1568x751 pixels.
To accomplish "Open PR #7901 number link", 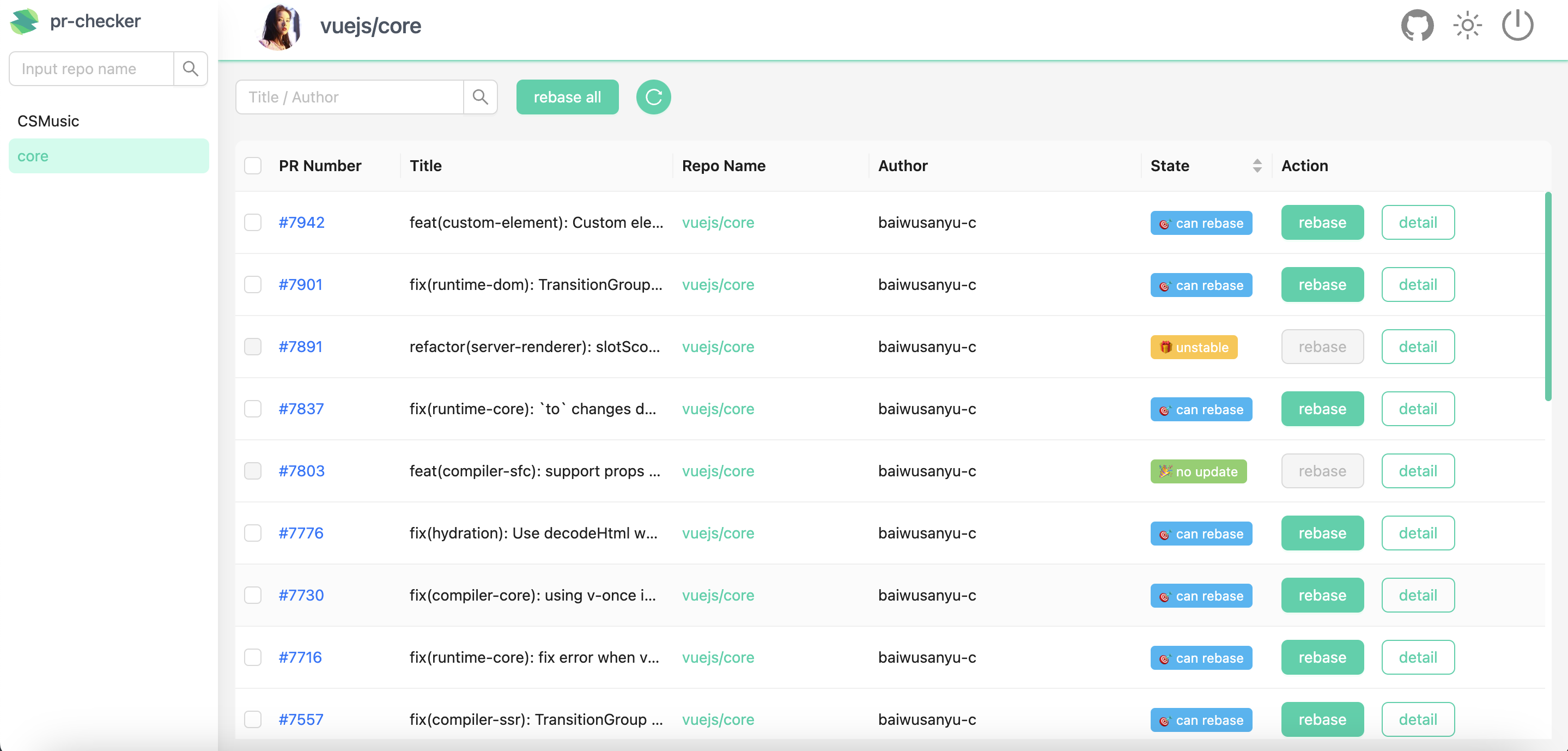I will (x=301, y=284).
